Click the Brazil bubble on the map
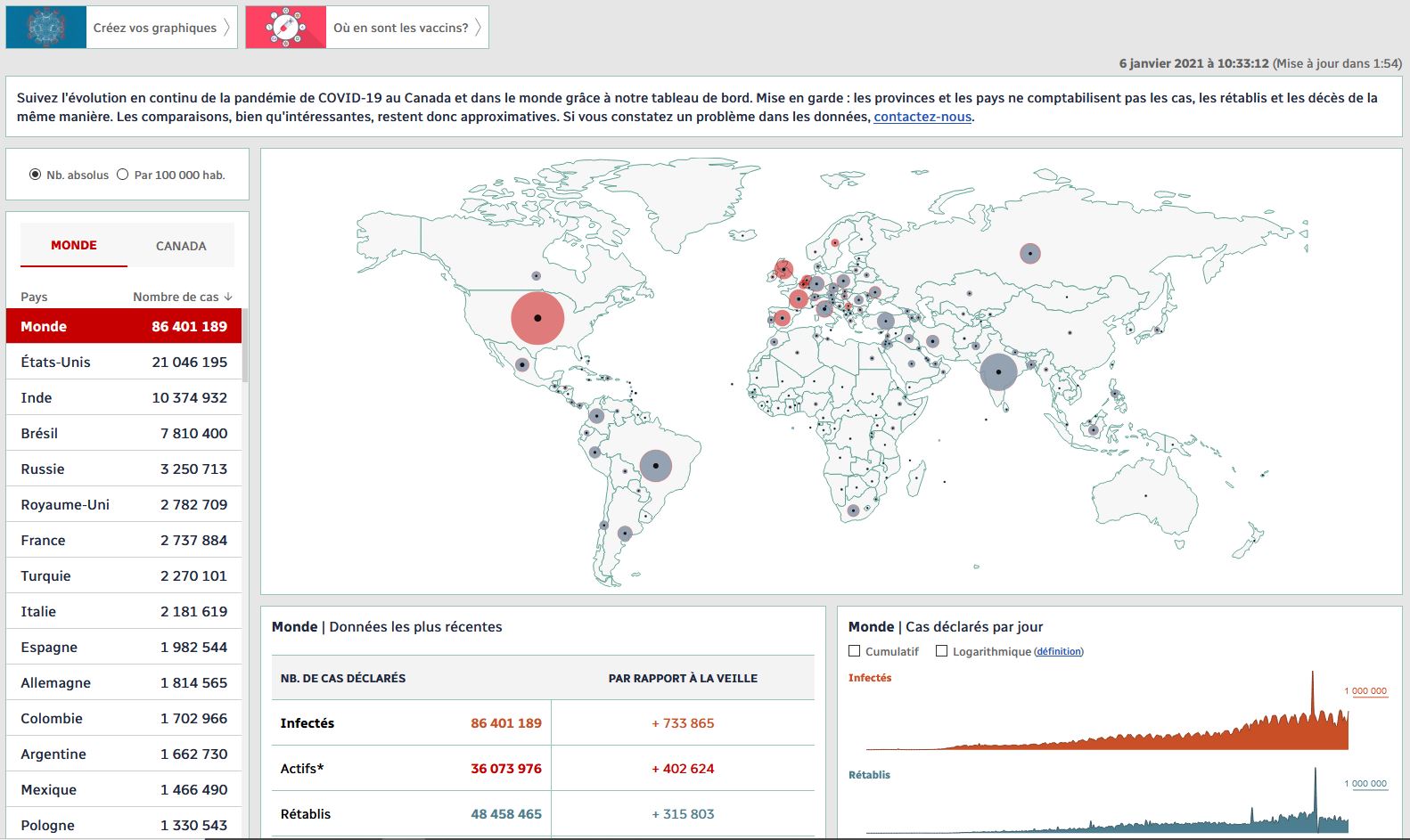Screen dimensions: 1410x840 656,466
